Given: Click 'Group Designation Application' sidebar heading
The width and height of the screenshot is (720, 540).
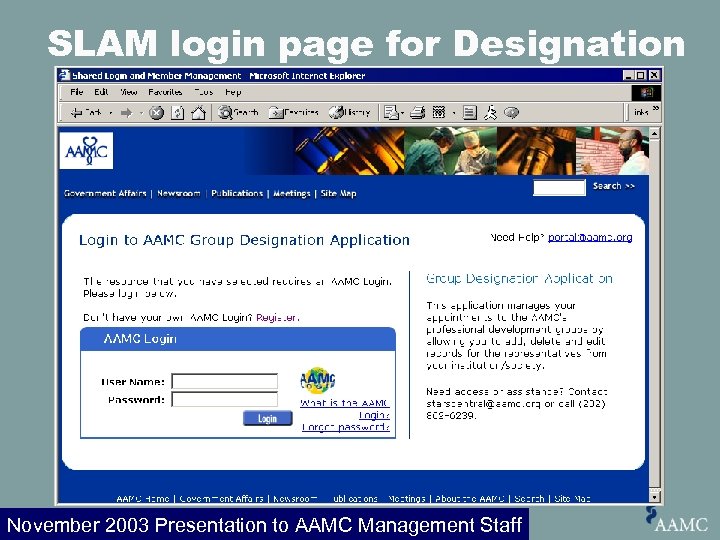Looking at the screenshot, I should 519,279.
